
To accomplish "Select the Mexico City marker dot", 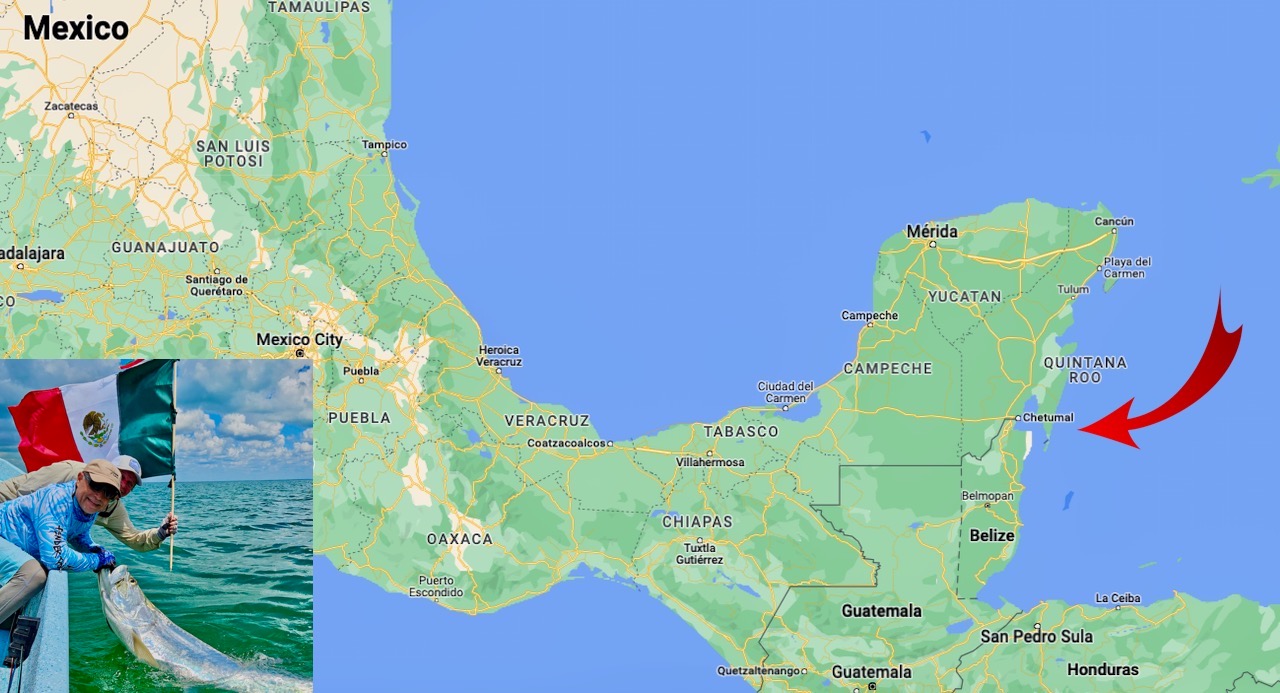I will pyautogui.click(x=299, y=353).
